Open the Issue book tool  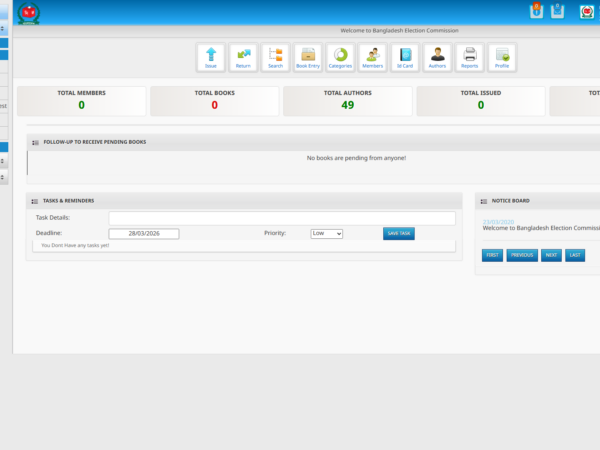211,58
